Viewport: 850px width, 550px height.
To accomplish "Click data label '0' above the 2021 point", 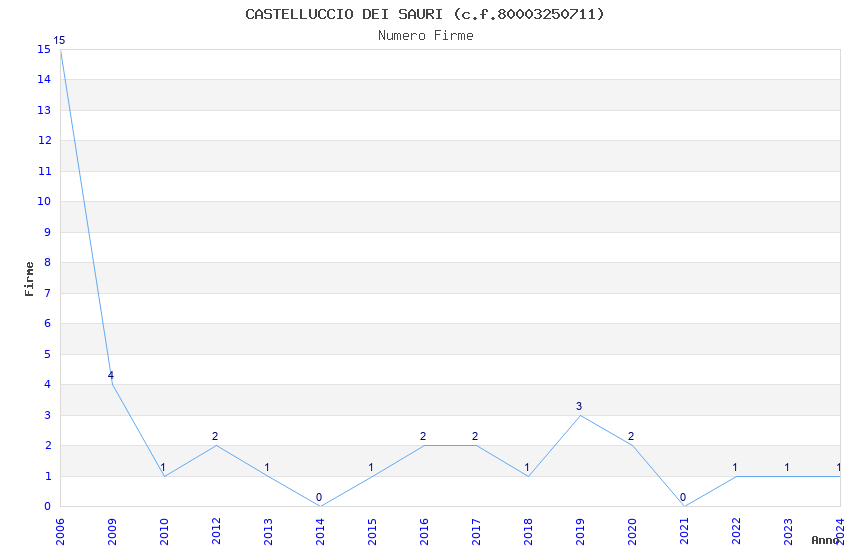I will tap(683, 497).
